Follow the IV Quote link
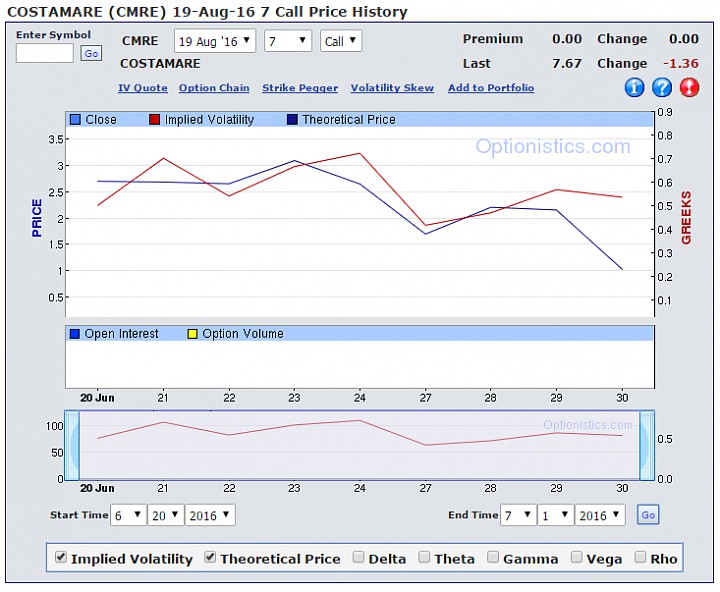The image size is (720, 592). (143, 88)
